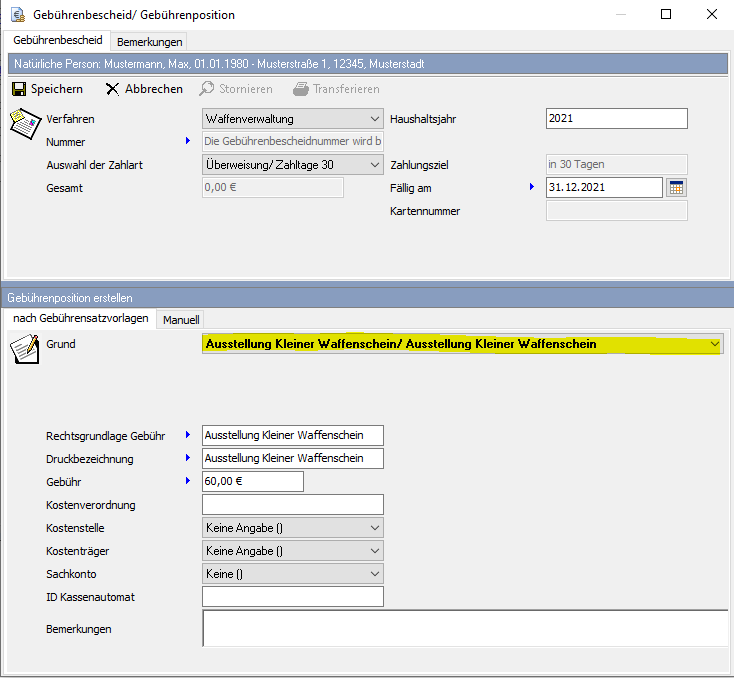Image resolution: width=734 pixels, height=678 pixels.
Task: Click the blue arrow beside Rechtsgrundlage Gebühr
Action: pyautogui.click(x=187, y=436)
